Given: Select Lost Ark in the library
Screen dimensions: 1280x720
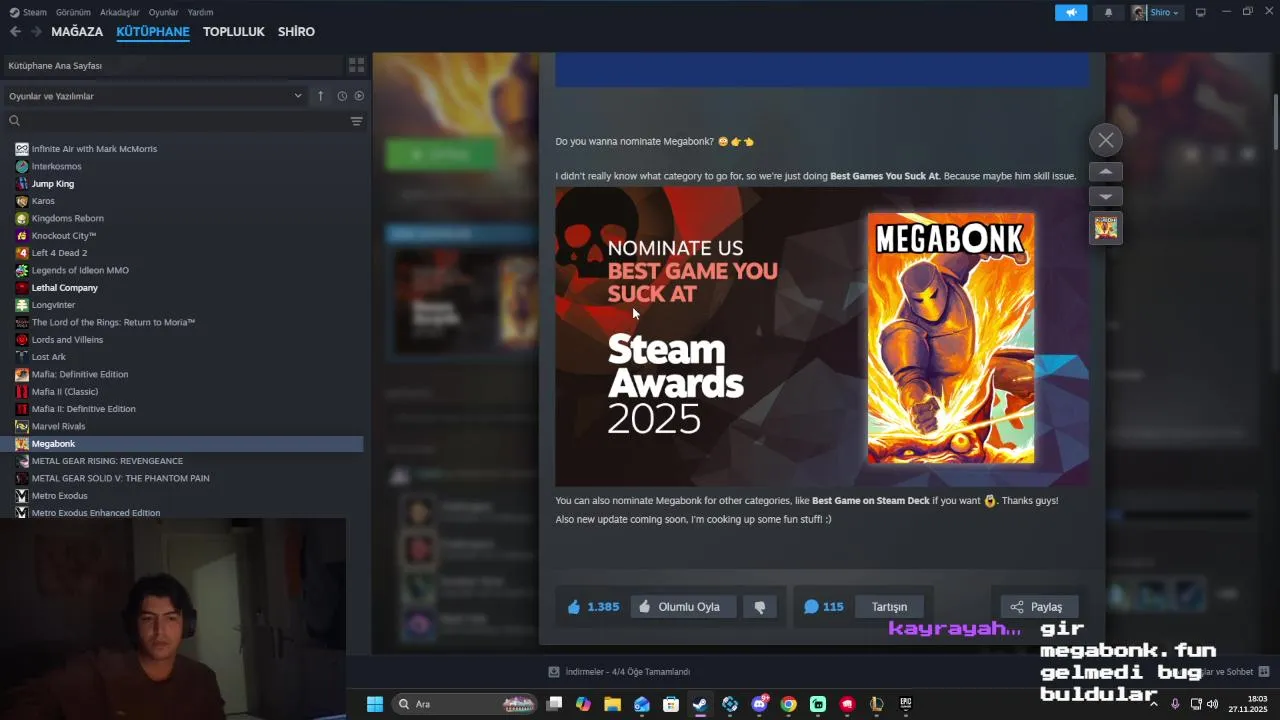Looking at the screenshot, I should [48, 357].
